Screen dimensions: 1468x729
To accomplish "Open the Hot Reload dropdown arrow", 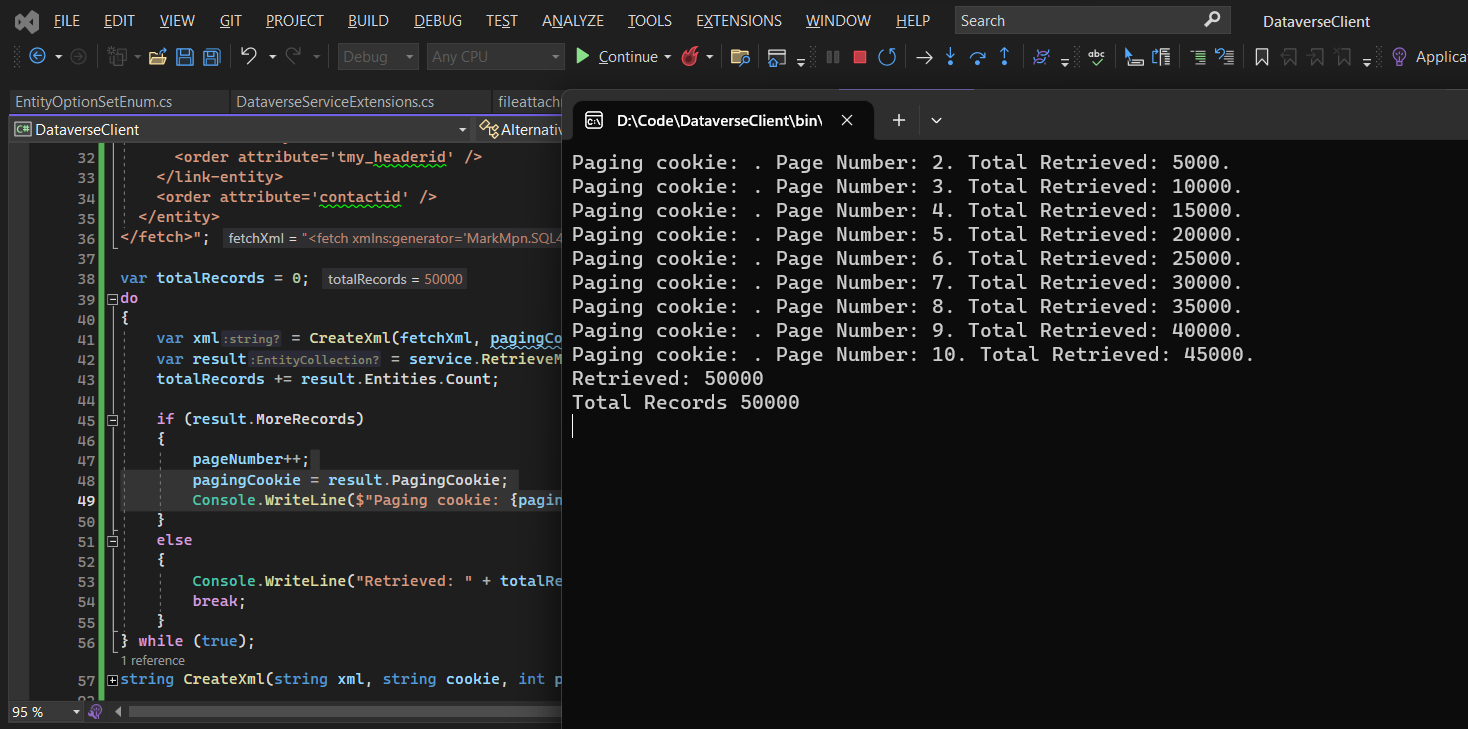I will click(710, 57).
